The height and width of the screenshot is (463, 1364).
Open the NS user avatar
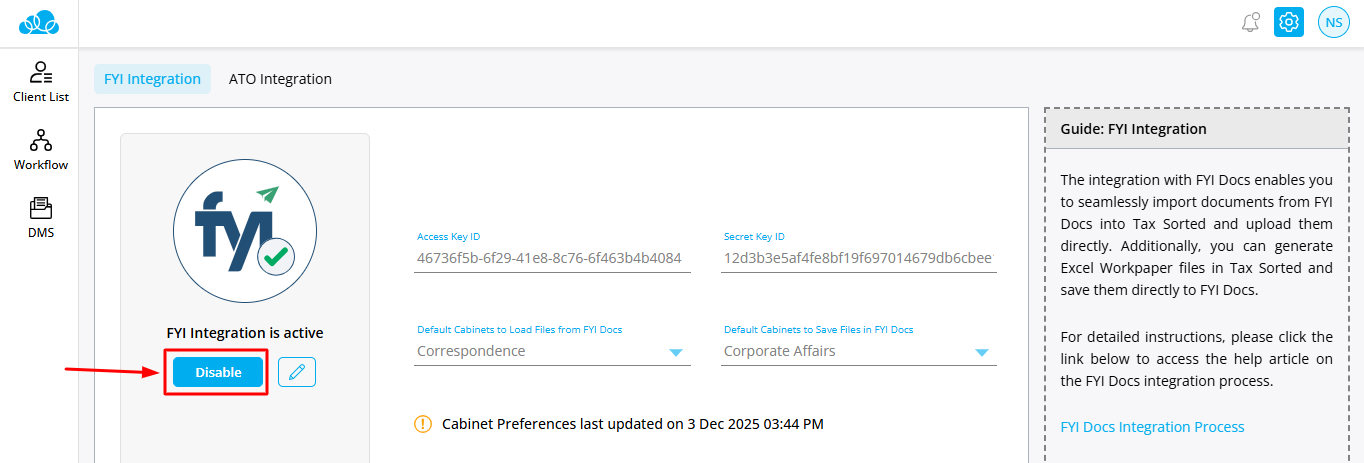(x=1334, y=22)
